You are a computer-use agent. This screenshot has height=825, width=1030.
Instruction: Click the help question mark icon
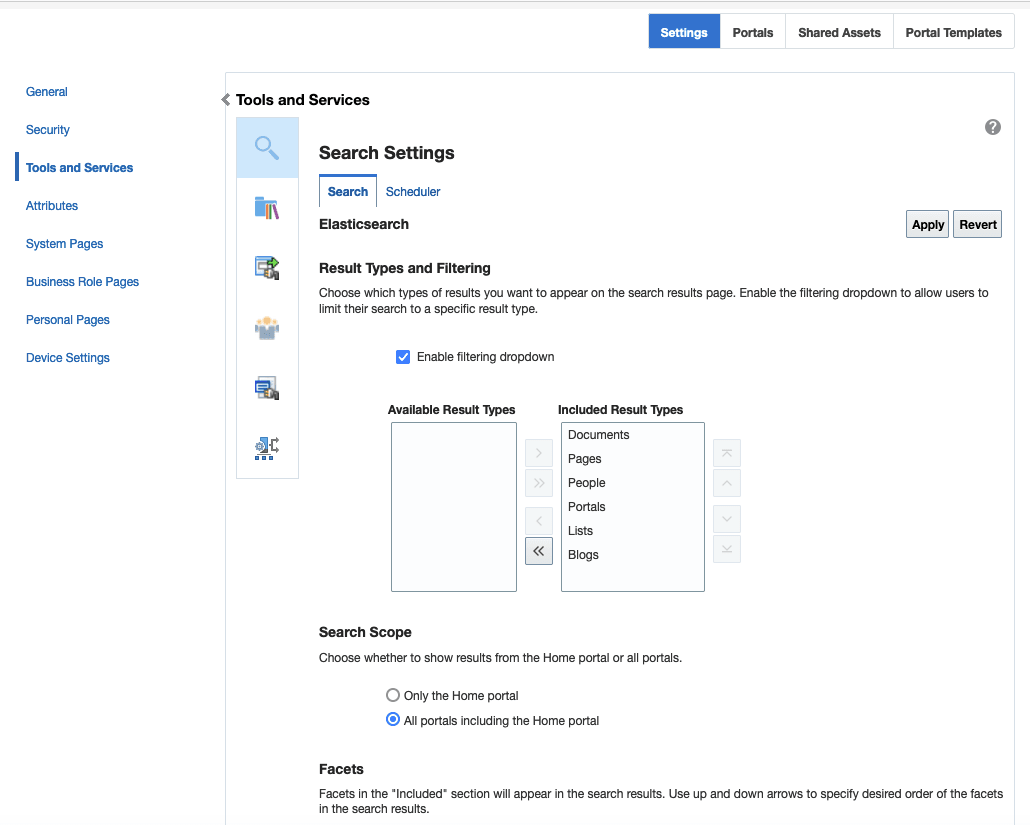pyautogui.click(x=993, y=127)
